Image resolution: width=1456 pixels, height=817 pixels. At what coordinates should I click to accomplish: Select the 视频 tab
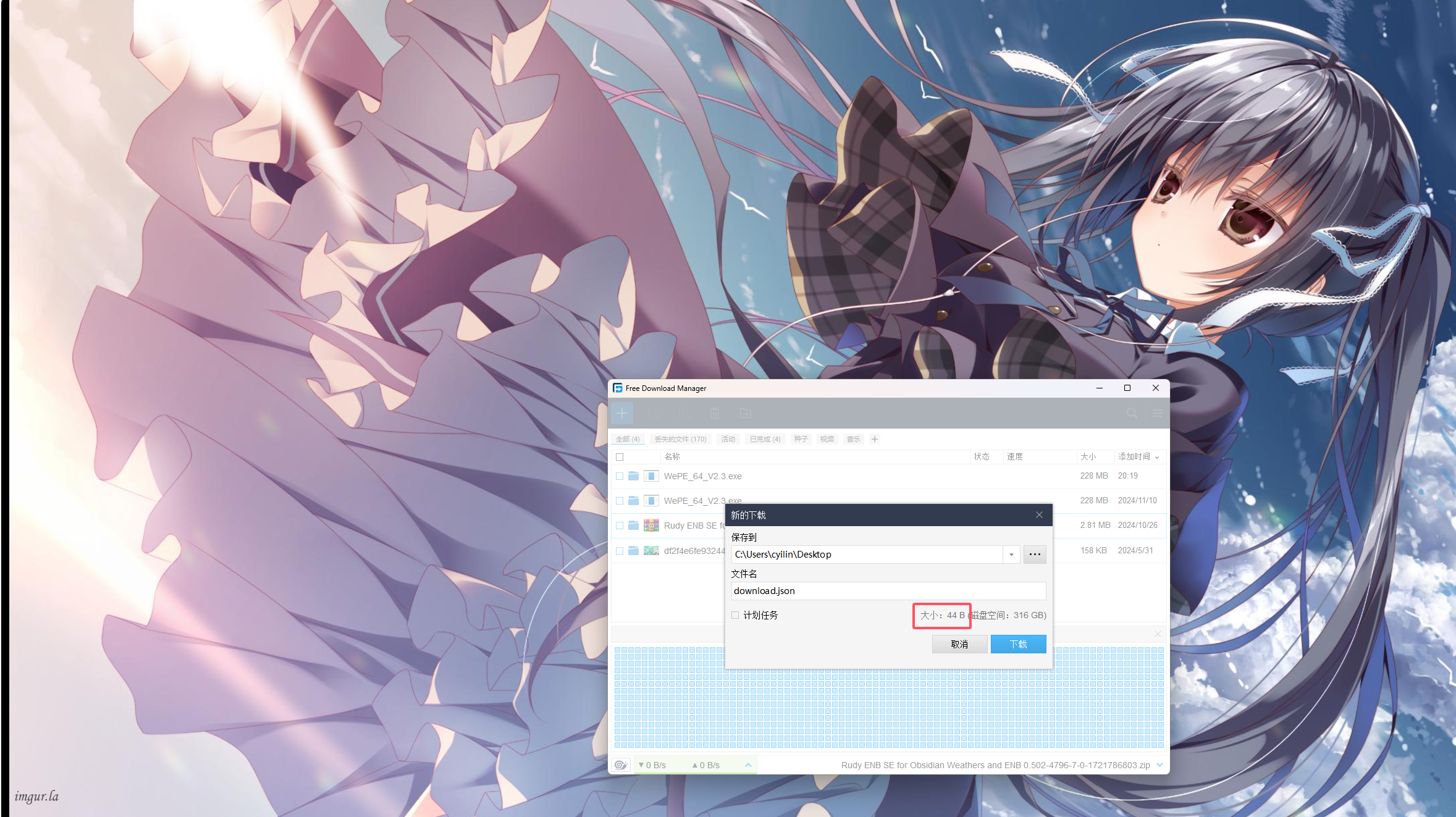pyautogui.click(x=827, y=439)
